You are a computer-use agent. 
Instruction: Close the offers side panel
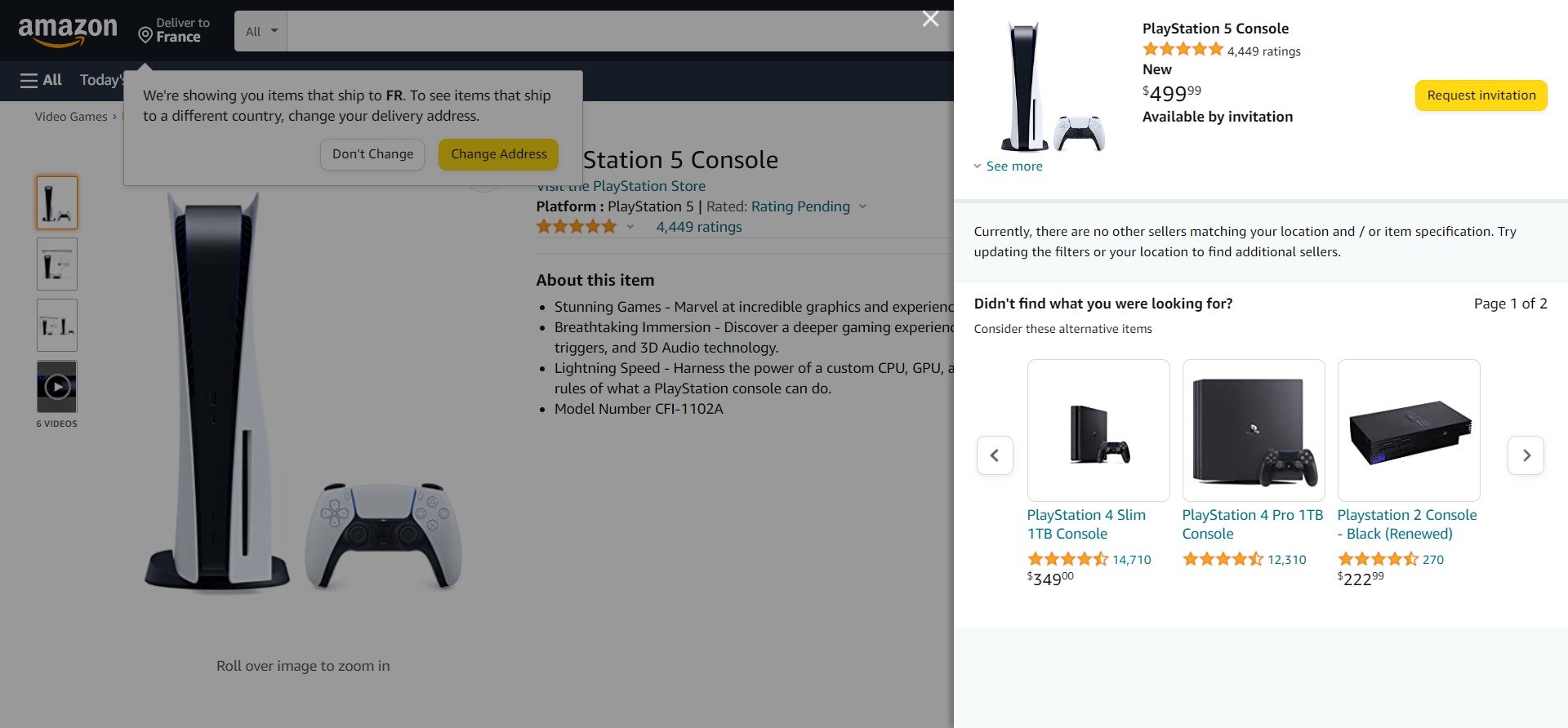(930, 19)
